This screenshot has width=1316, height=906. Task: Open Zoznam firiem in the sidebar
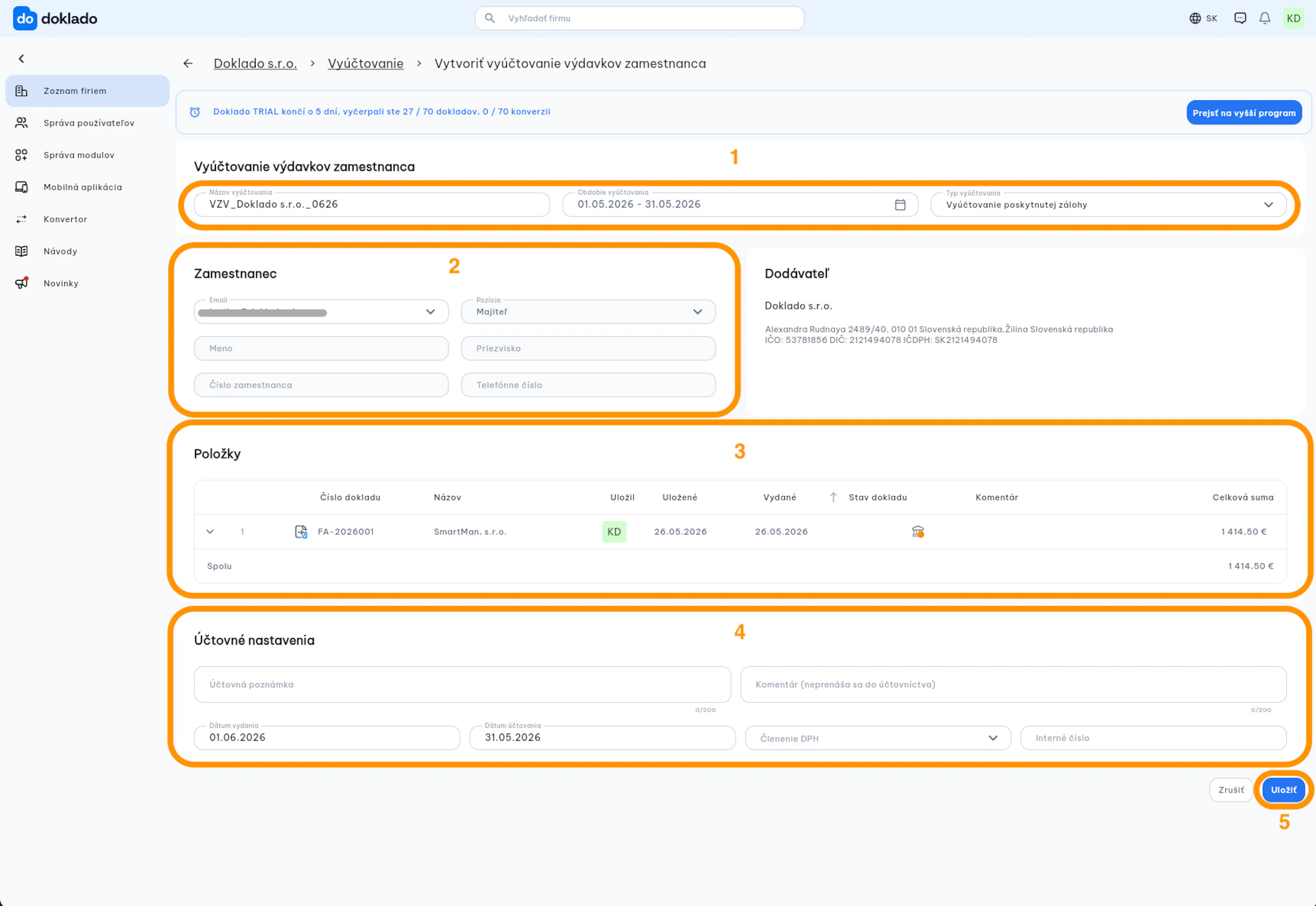pos(87,91)
